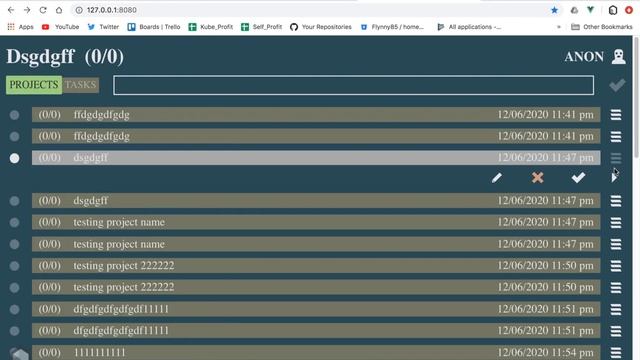The image size is (640, 360).
Task: Go forward with the browser forward arrow
Action: [x=27, y=10]
